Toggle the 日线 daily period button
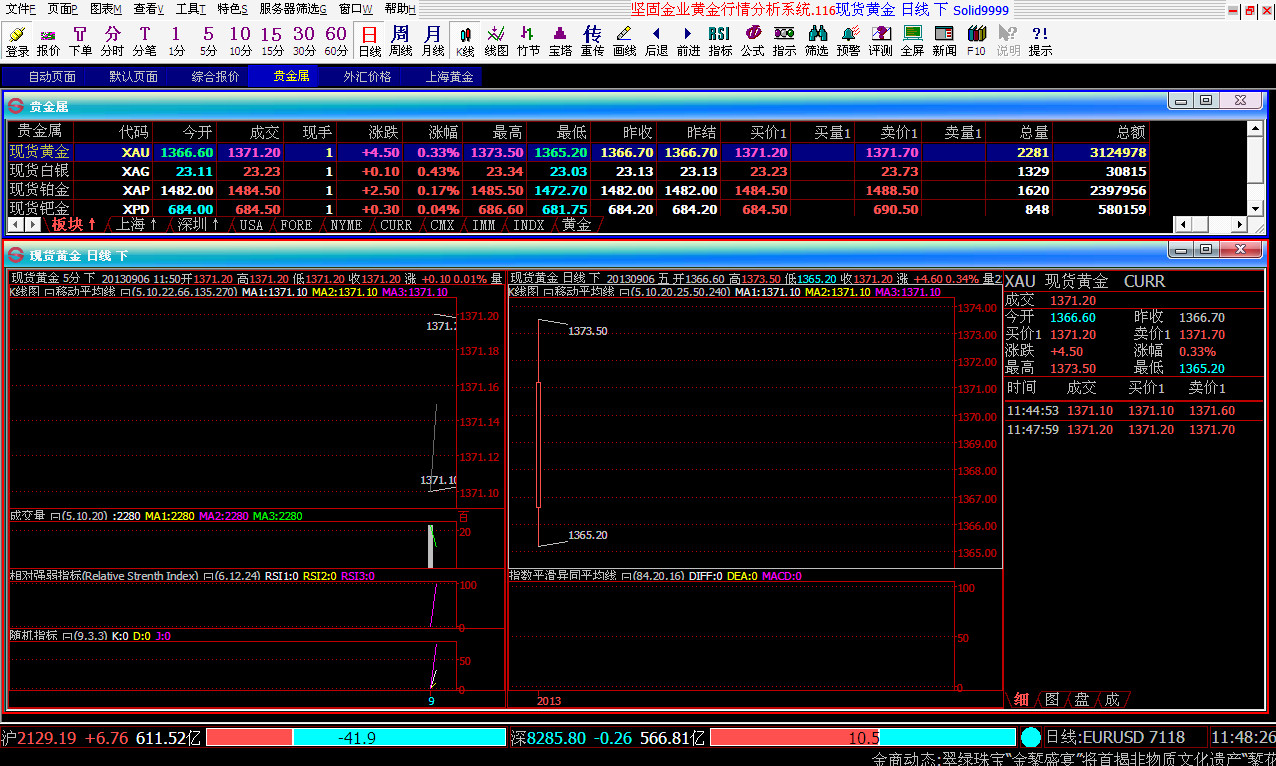1276x766 pixels. click(x=370, y=41)
